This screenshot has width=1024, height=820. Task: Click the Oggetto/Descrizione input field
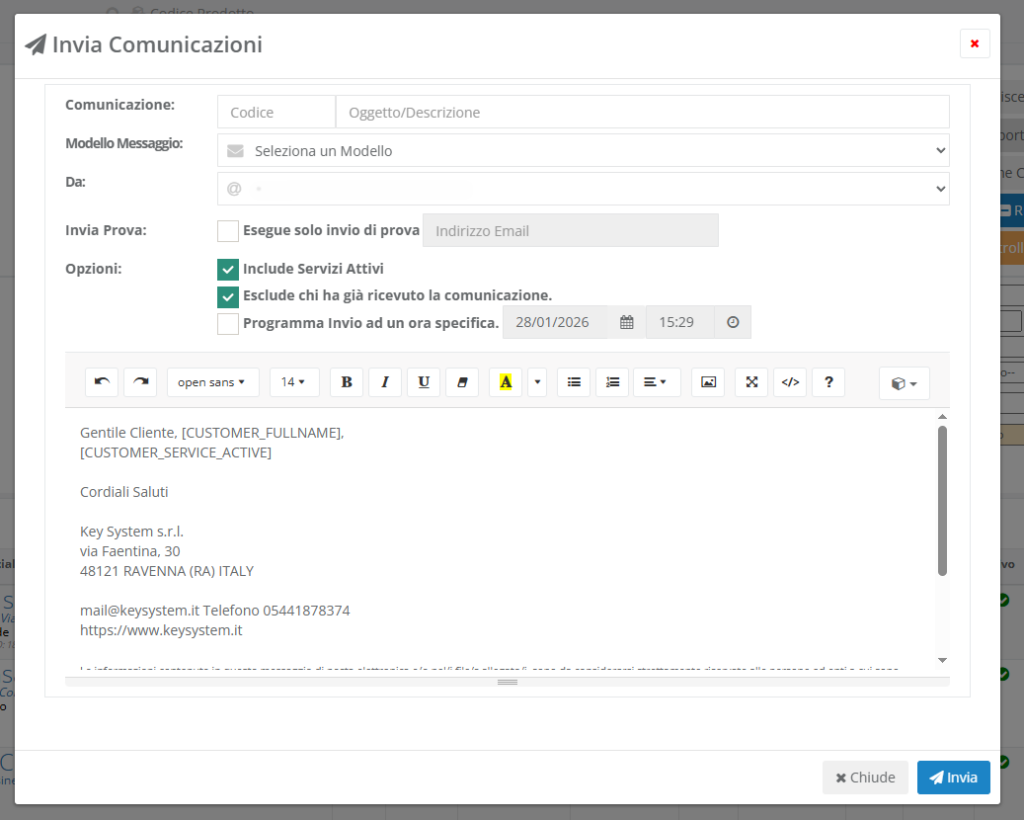(x=642, y=113)
